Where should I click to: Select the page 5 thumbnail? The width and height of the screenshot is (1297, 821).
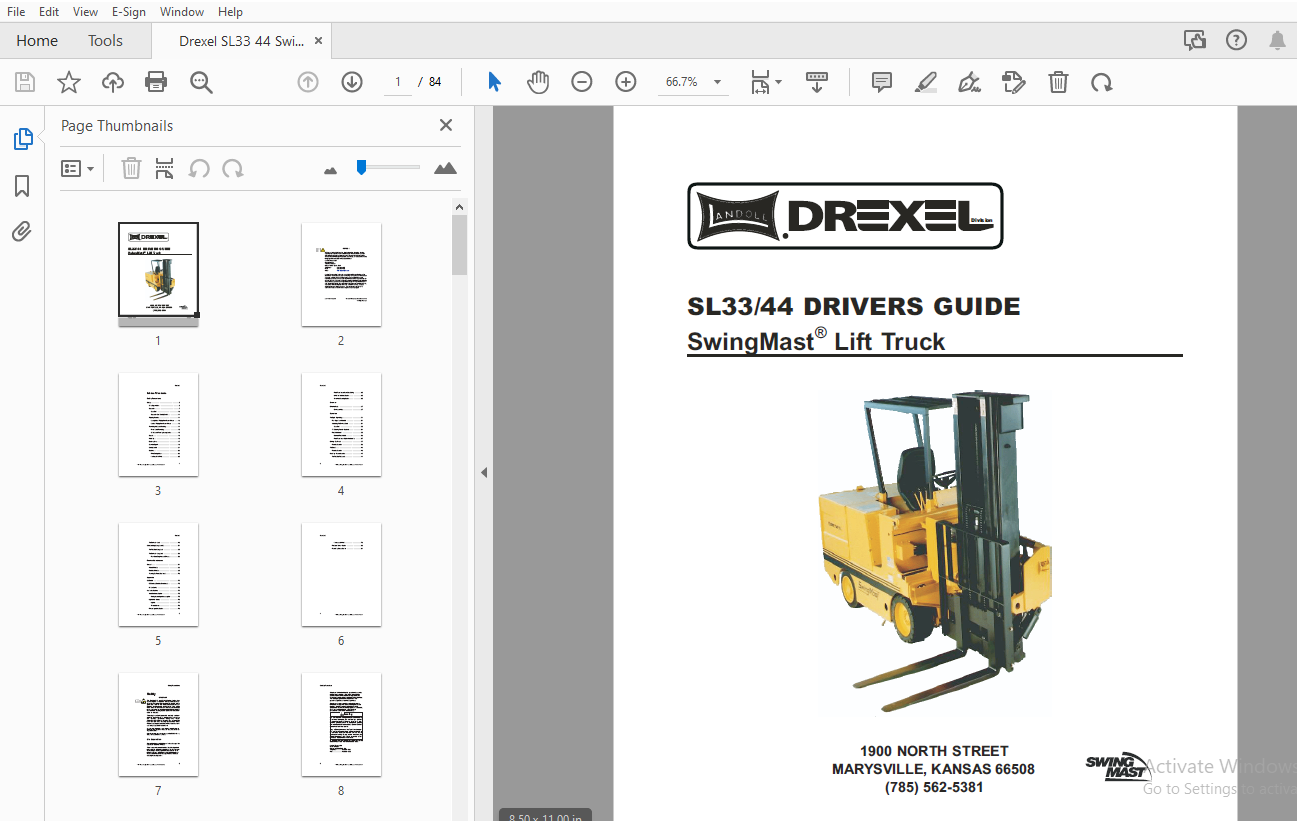158,574
